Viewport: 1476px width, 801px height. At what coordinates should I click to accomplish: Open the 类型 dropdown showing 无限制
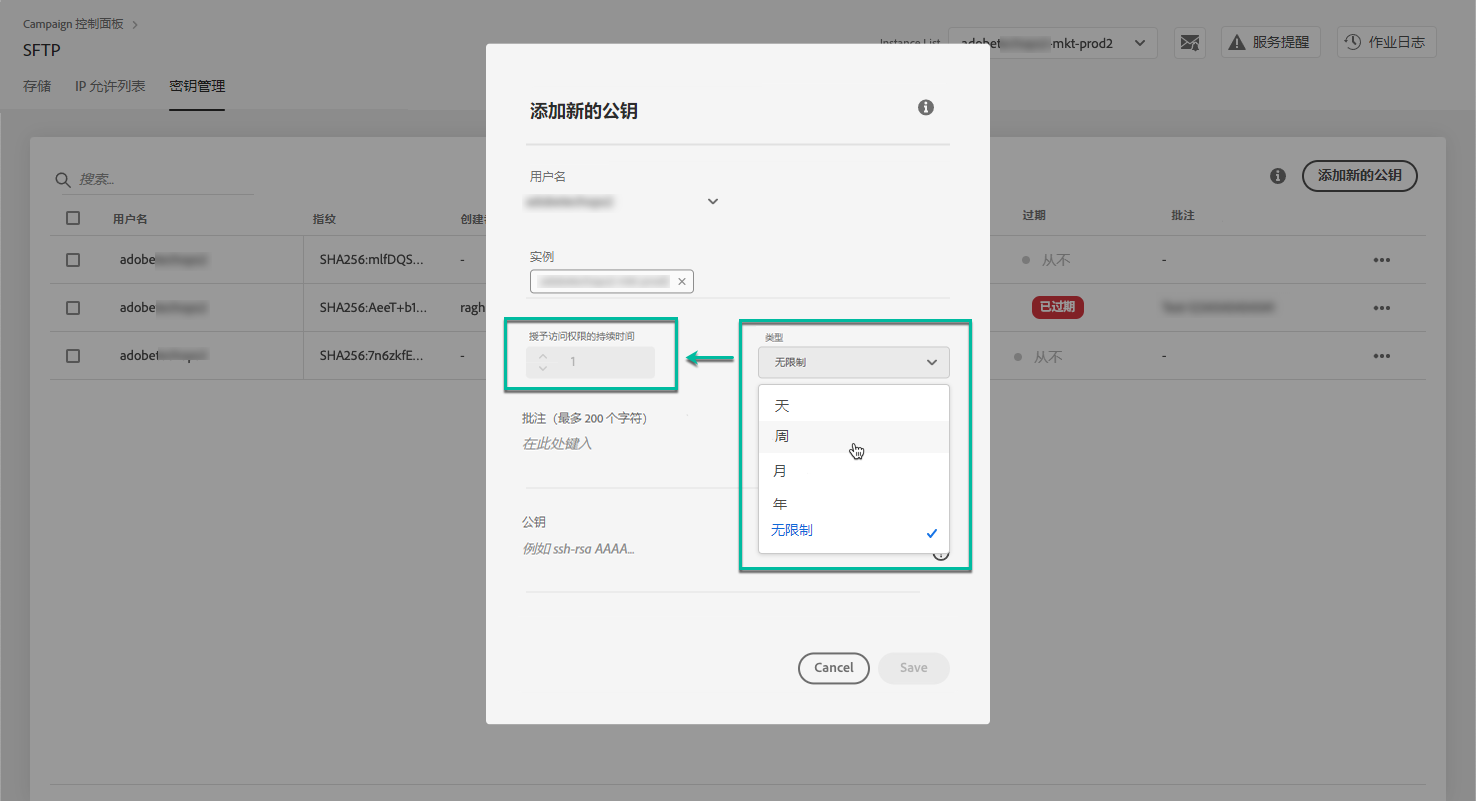tap(854, 362)
